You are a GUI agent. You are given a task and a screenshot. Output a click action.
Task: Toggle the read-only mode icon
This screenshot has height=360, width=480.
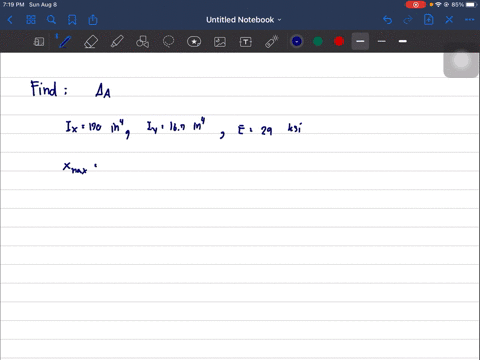(39, 42)
